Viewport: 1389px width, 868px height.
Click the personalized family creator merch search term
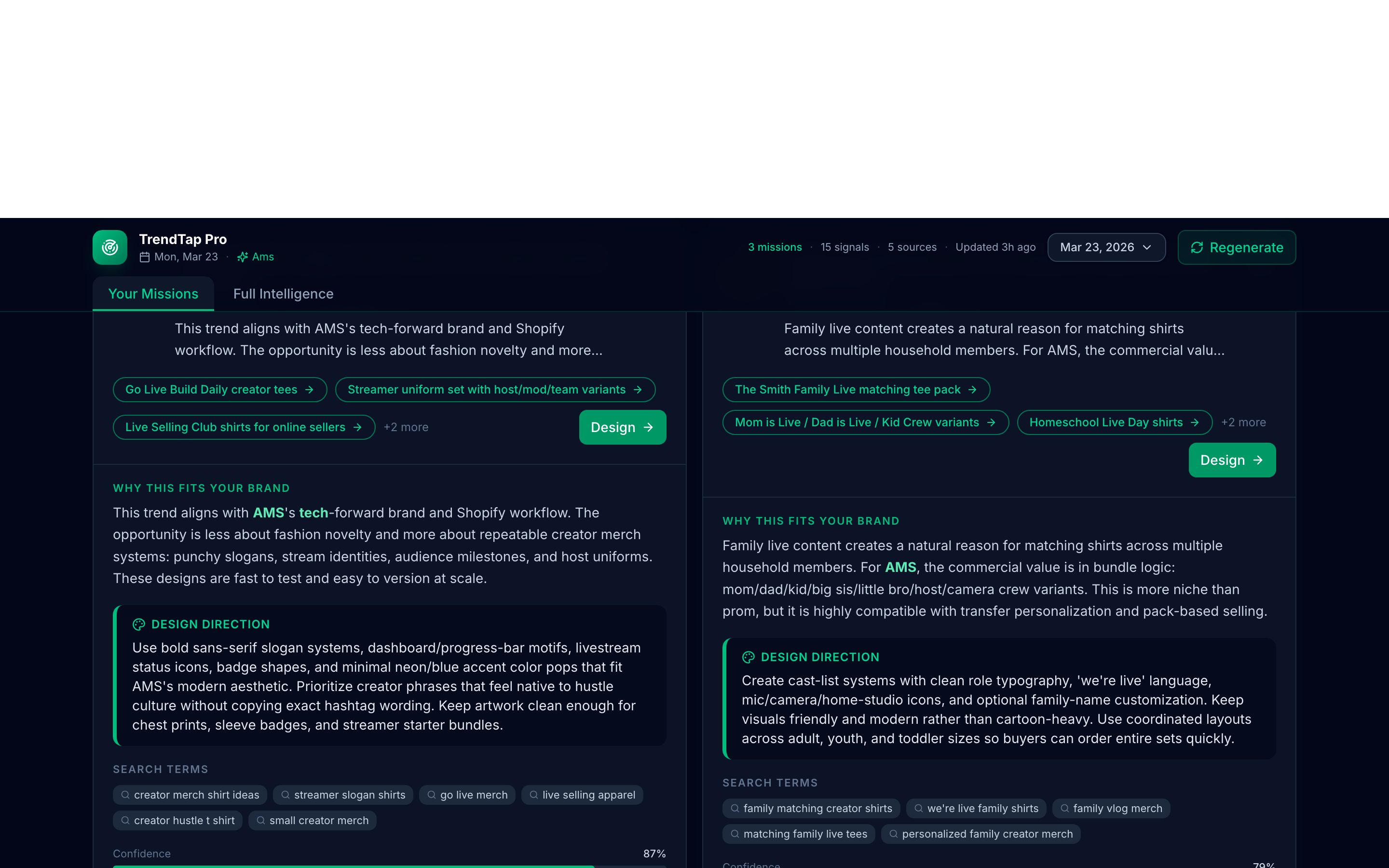coord(980,834)
